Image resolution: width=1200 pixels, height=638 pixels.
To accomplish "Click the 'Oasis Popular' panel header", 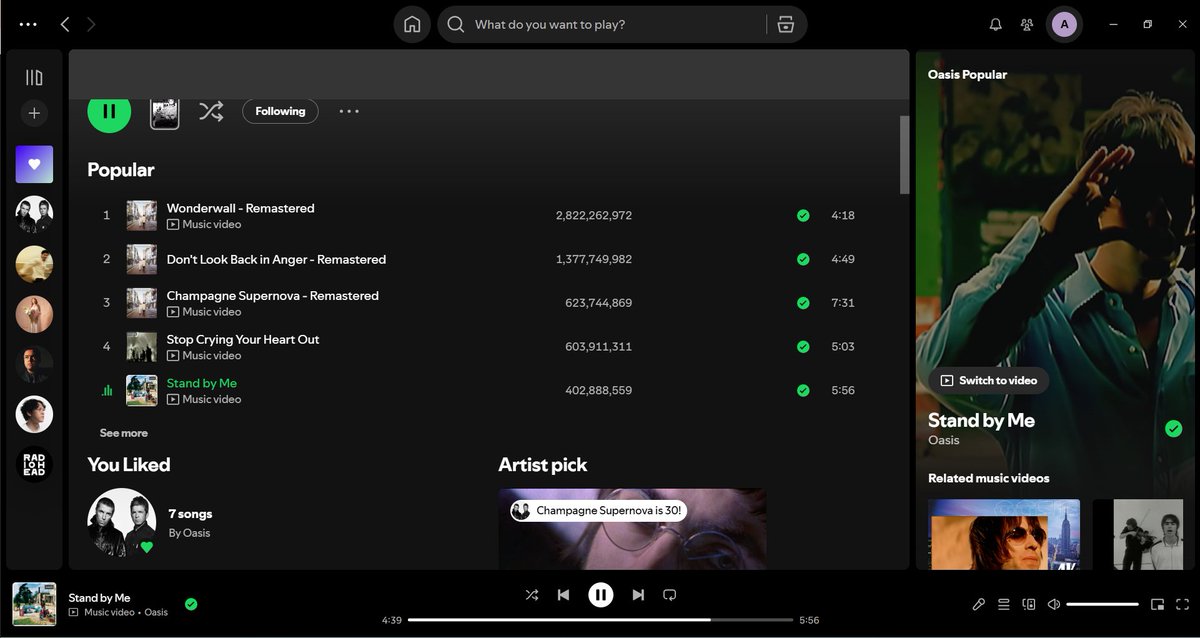I will click(967, 74).
